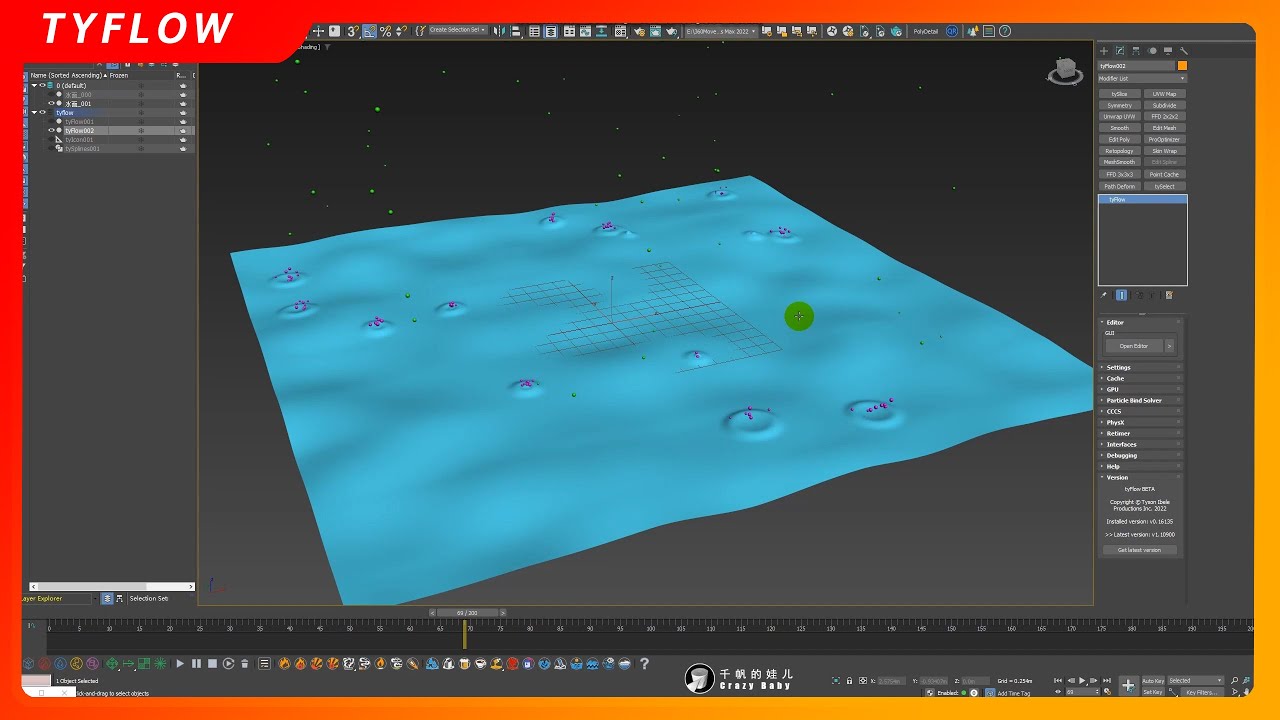Click the first flame preset icon

[x=284, y=663]
